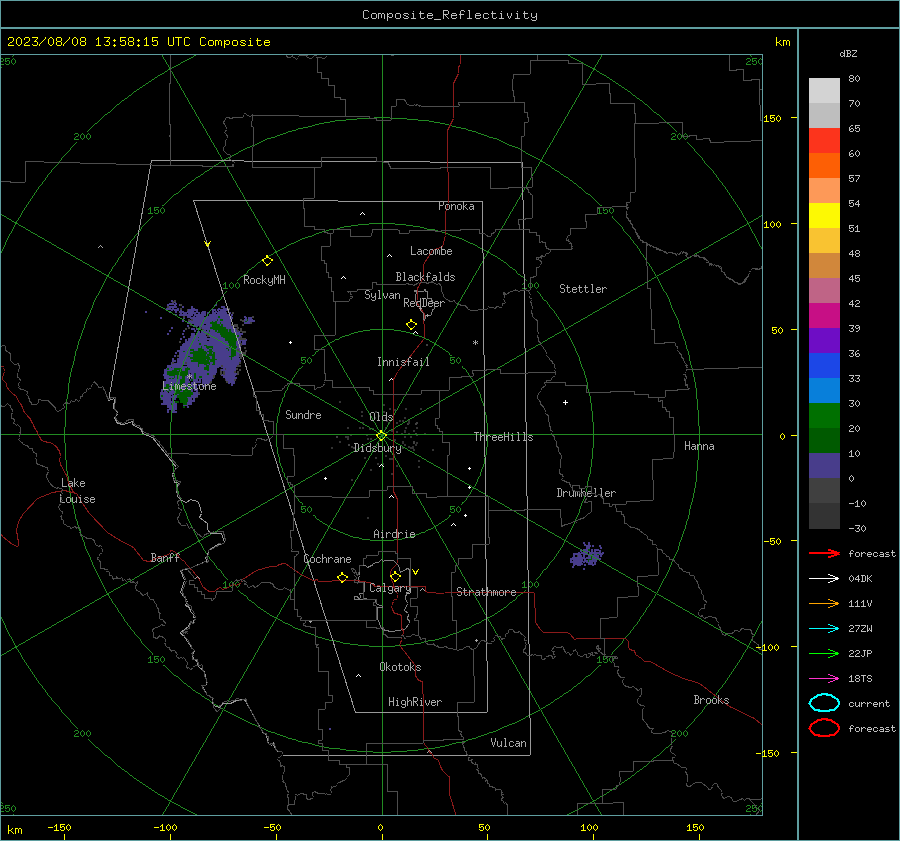This screenshot has width=900, height=841.
Task: Click red 60-65 dBZ color swatch
Action: pos(824,141)
